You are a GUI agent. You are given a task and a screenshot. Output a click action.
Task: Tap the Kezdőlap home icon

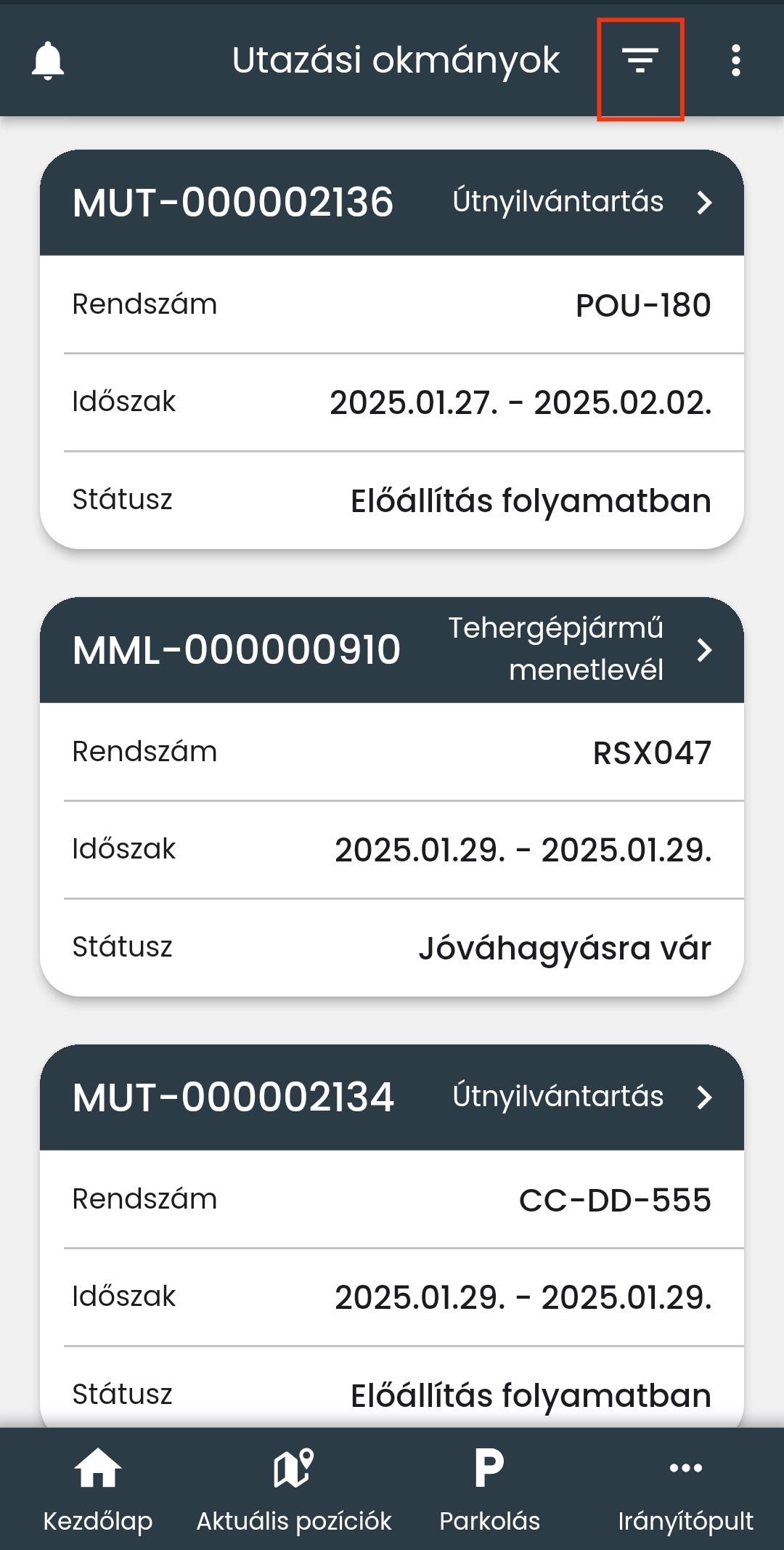98,1468
